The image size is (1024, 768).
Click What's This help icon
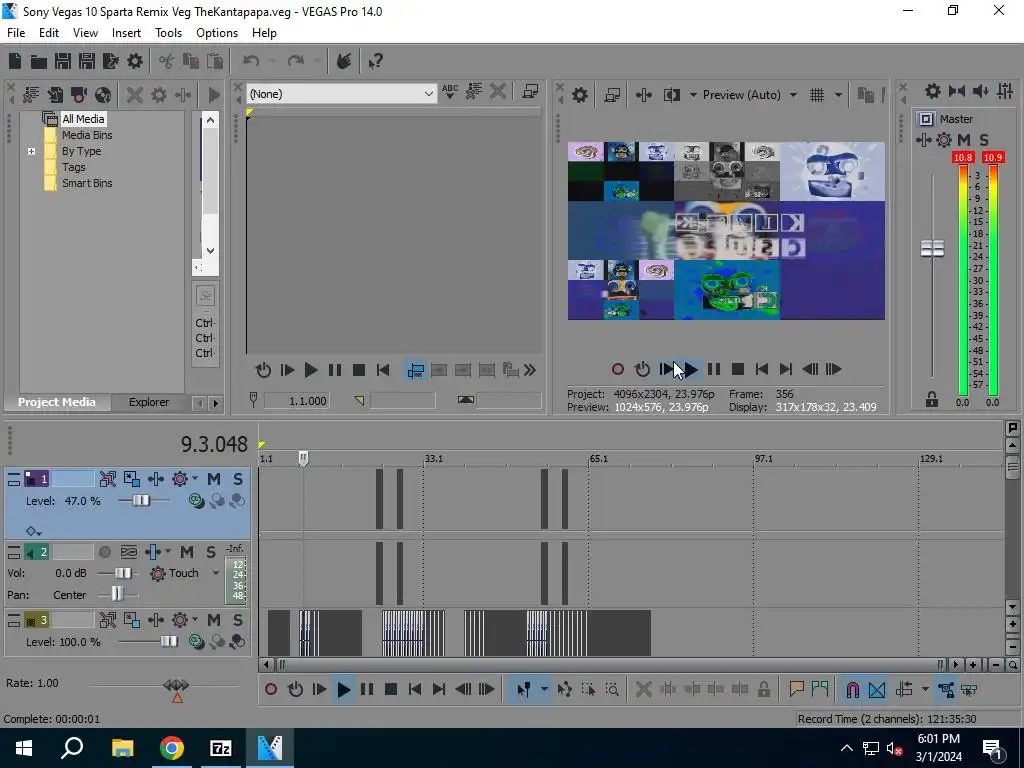(x=376, y=61)
